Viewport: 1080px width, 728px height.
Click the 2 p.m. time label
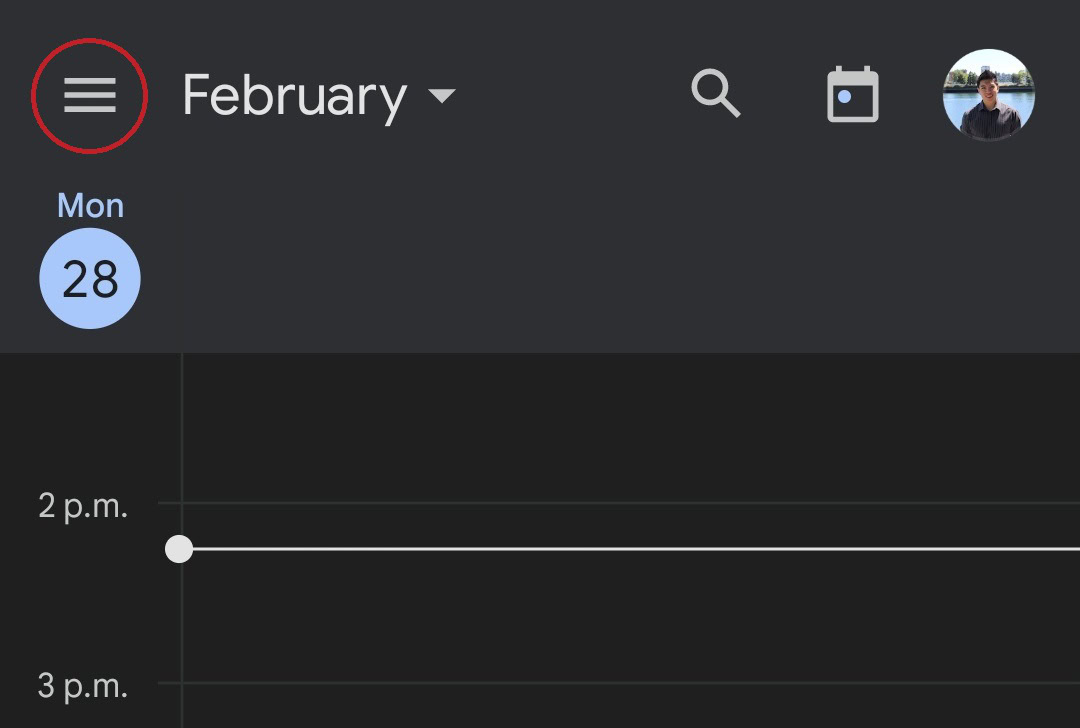pyautogui.click(x=83, y=506)
